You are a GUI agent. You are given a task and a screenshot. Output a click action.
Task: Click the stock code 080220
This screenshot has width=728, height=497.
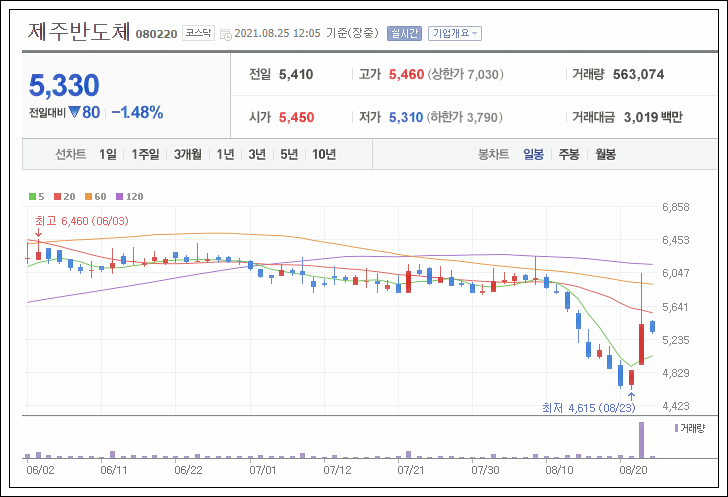(x=156, y=34)
